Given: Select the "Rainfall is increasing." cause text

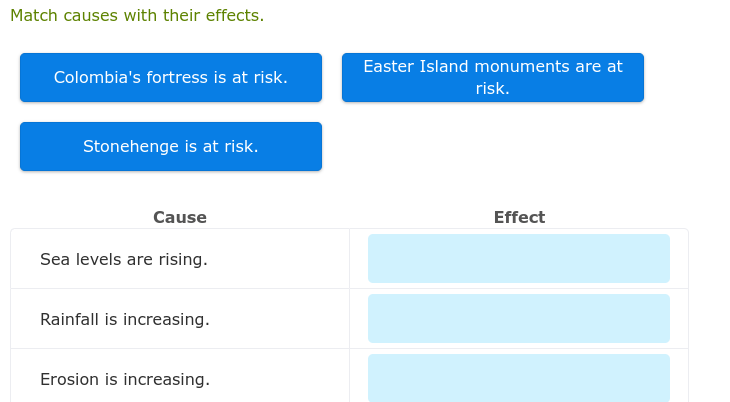Looking at the screenshot, I should [x=125, y=320].
